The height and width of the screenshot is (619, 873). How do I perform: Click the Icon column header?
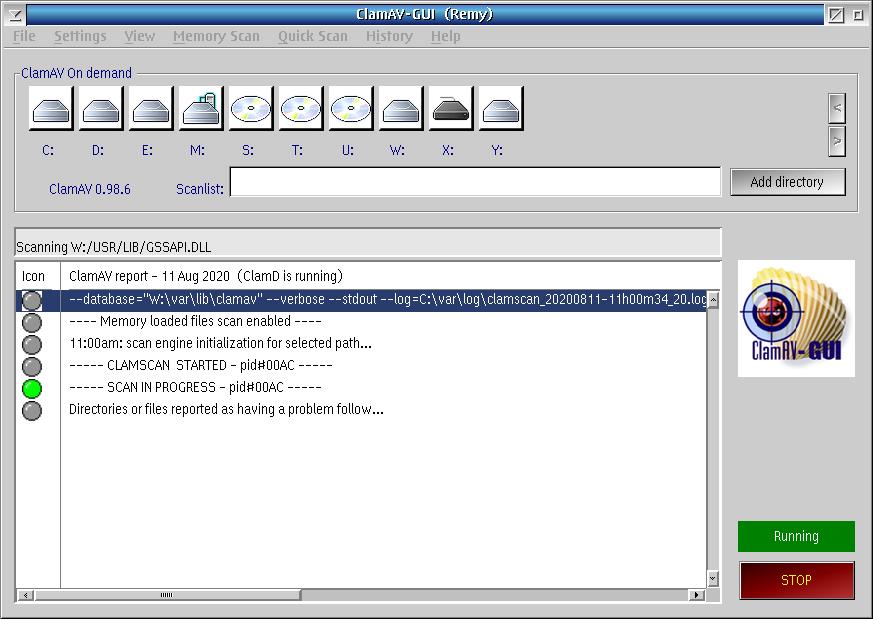pos(38,276)
